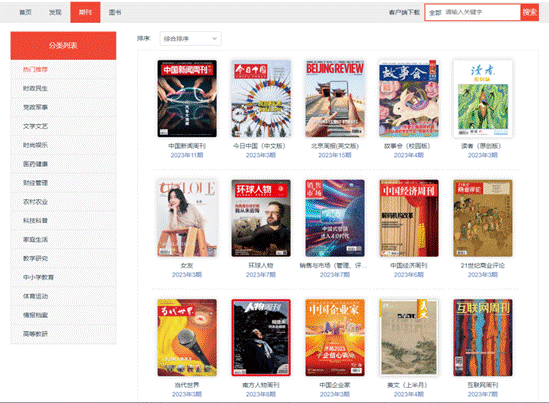Open the 客户端下载 link
The width and height of the screenshot is (549, 403).
(x=404, y=12)
